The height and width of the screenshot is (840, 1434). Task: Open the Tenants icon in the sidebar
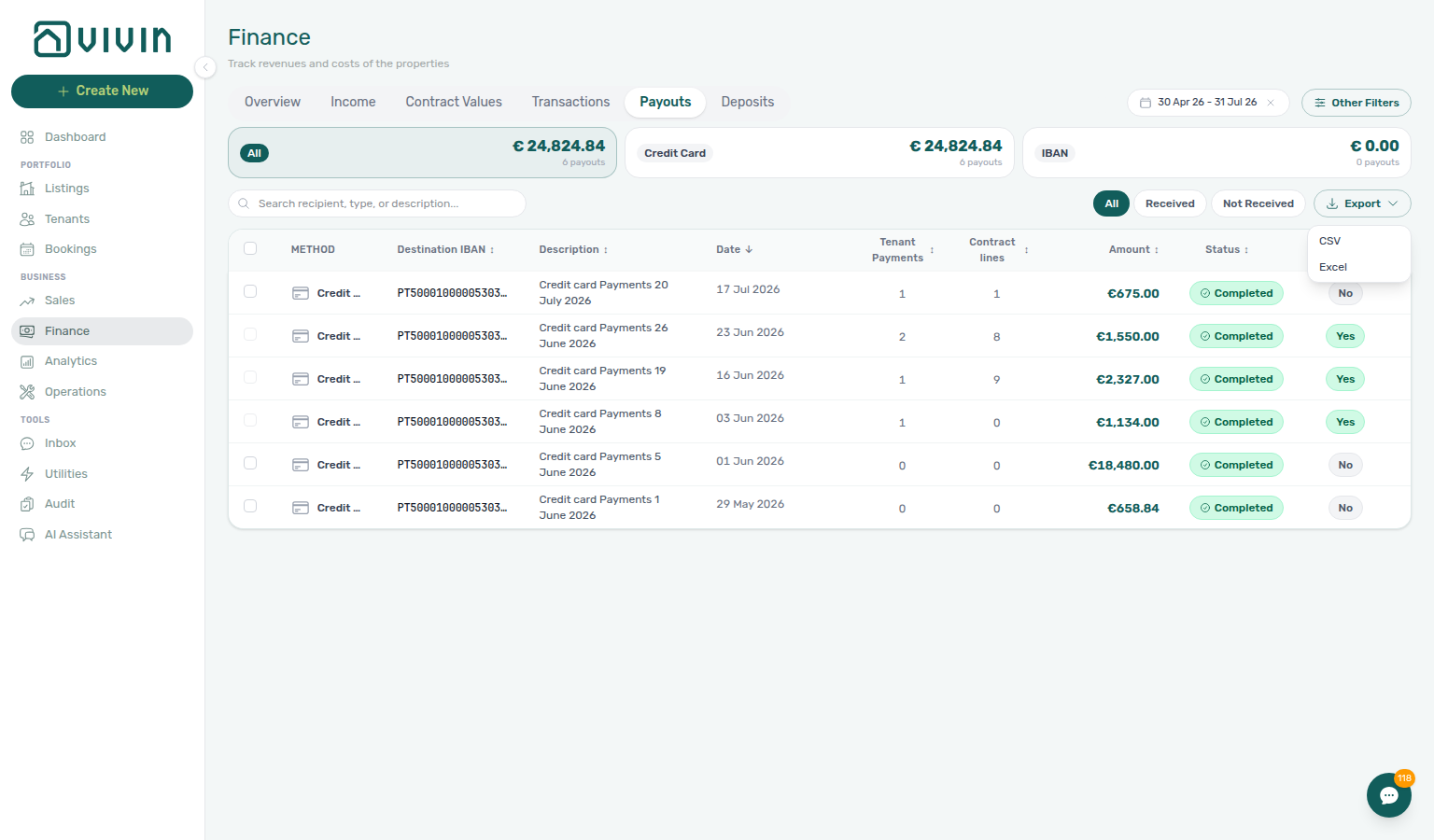[27, 219]
